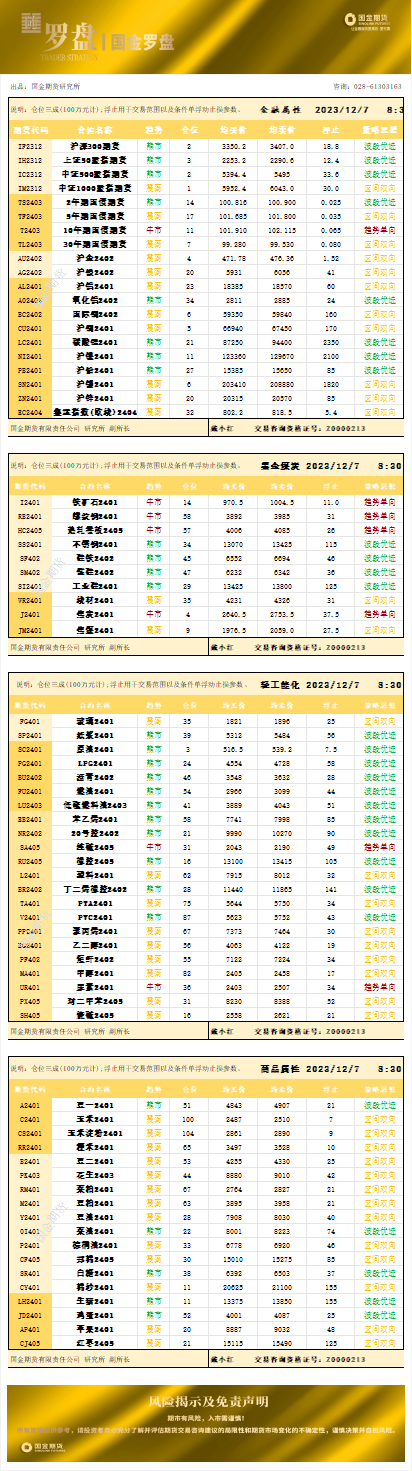Viewport: 412px width, 1471px height.
Task: Select contract code IF2312
Action: pyautogui.click(x=30, y=146)
